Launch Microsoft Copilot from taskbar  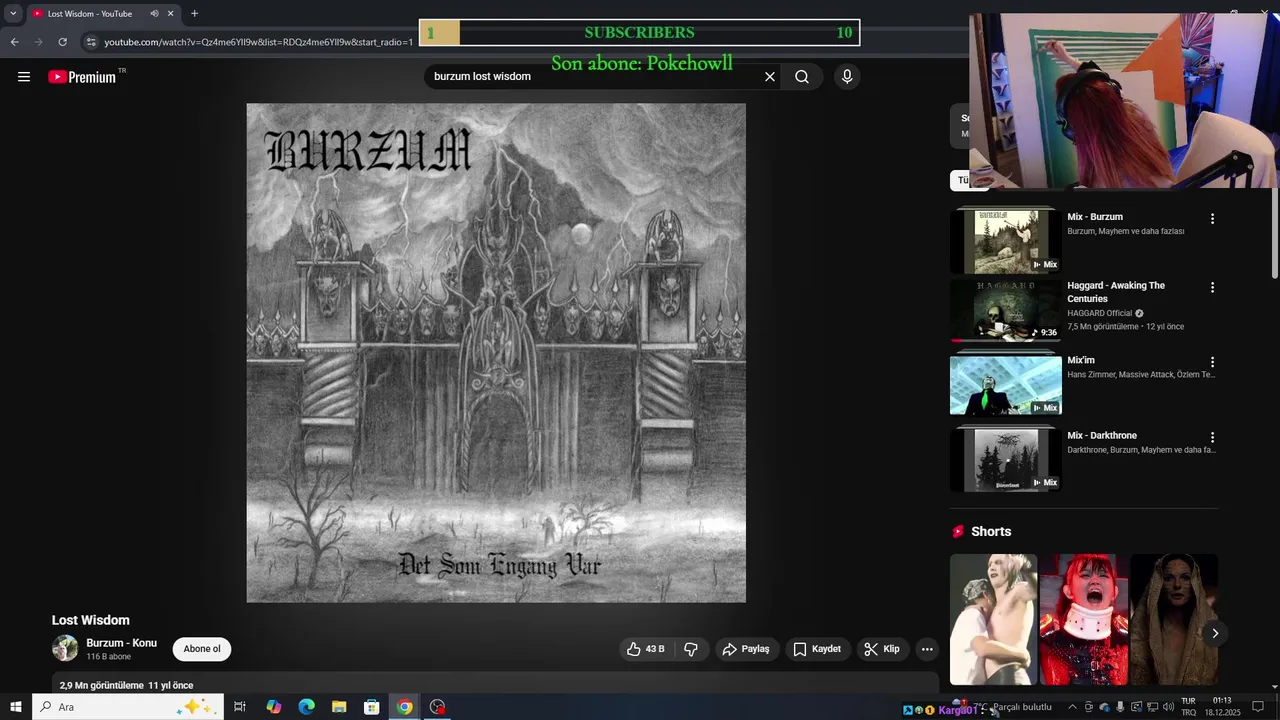pyautogui.click(x=274, y=707)
